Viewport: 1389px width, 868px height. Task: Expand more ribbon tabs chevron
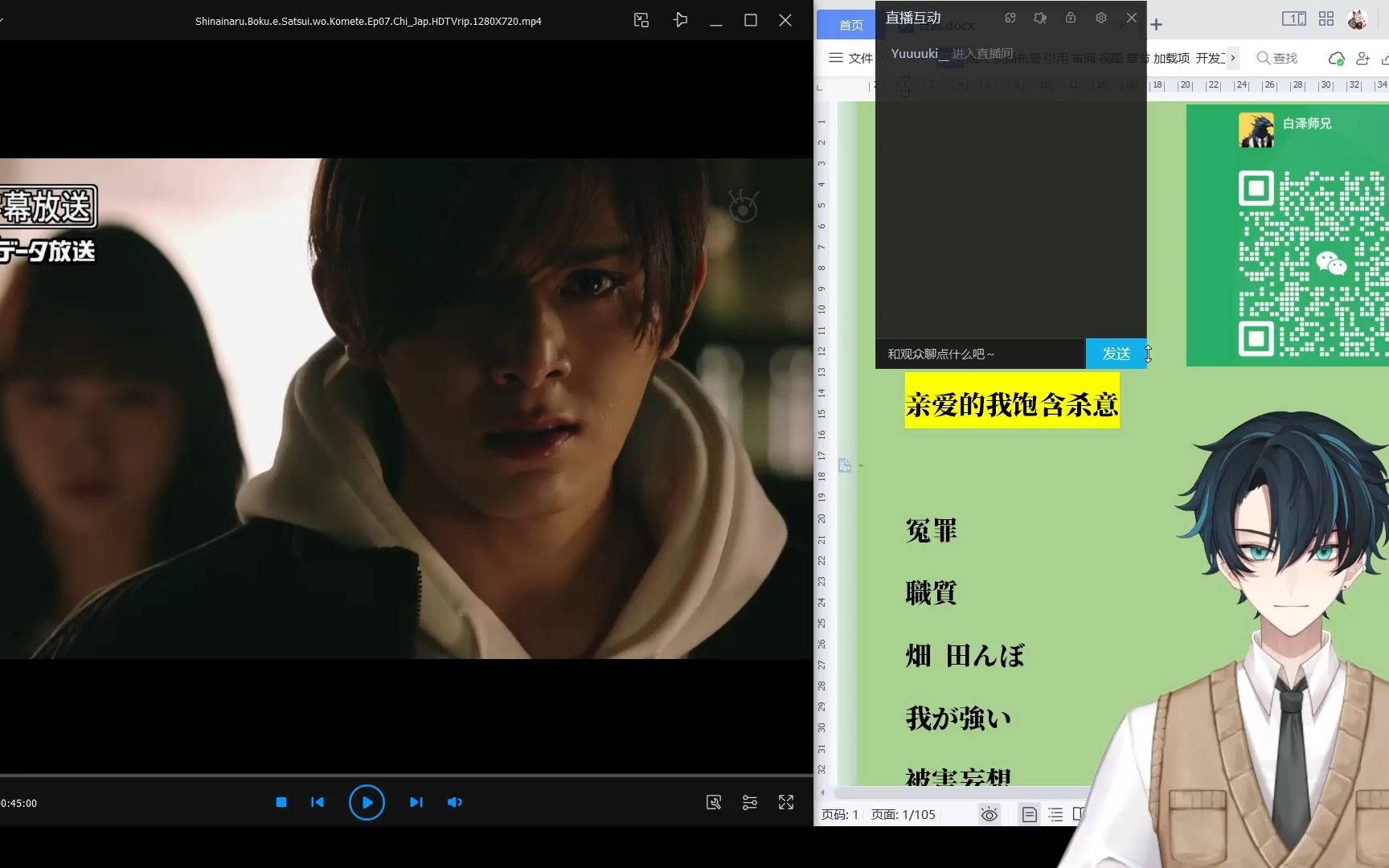(x=1233, y=58)
